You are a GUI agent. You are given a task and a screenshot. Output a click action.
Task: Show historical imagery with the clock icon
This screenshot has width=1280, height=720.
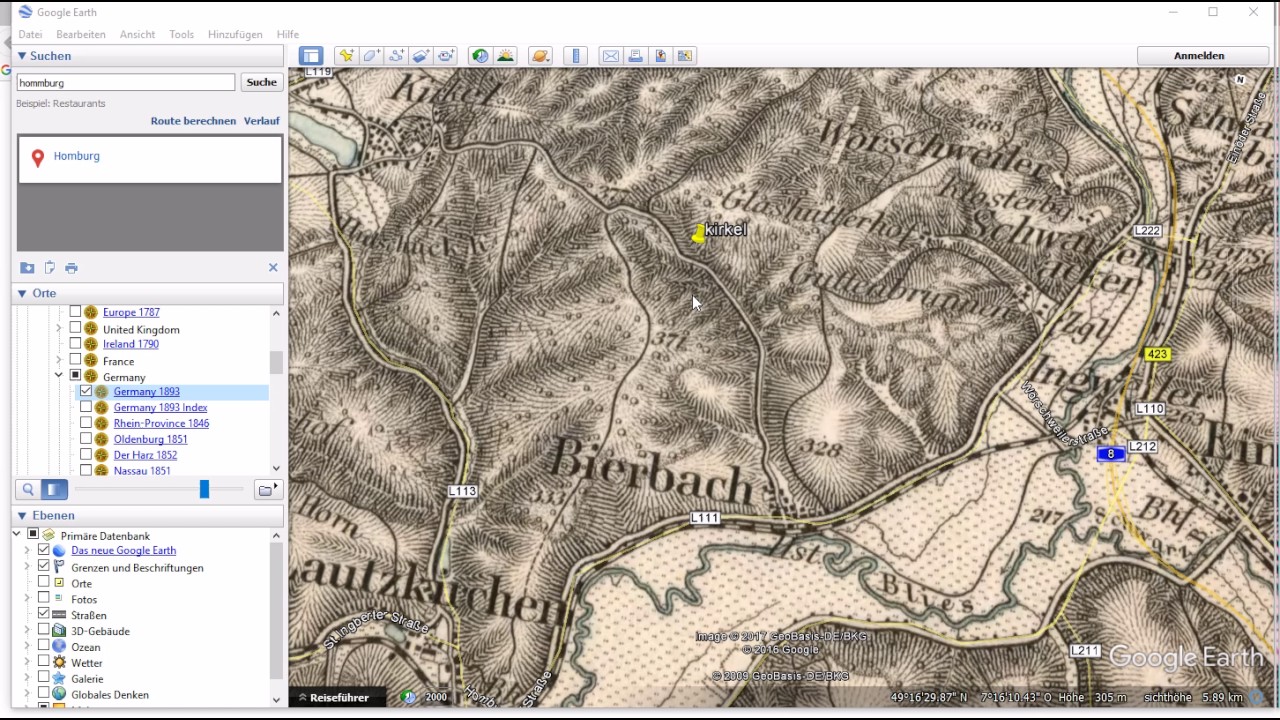pyautogui.click(x=480, y=56)
